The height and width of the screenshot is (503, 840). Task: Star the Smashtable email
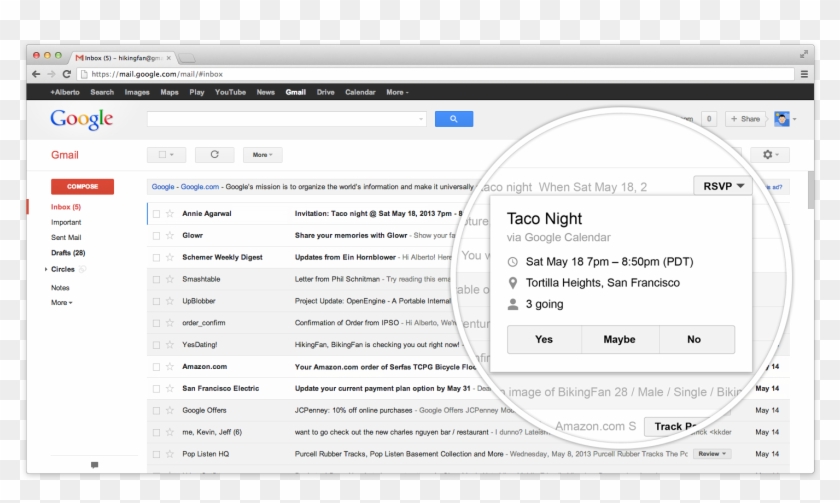[170, 279]
